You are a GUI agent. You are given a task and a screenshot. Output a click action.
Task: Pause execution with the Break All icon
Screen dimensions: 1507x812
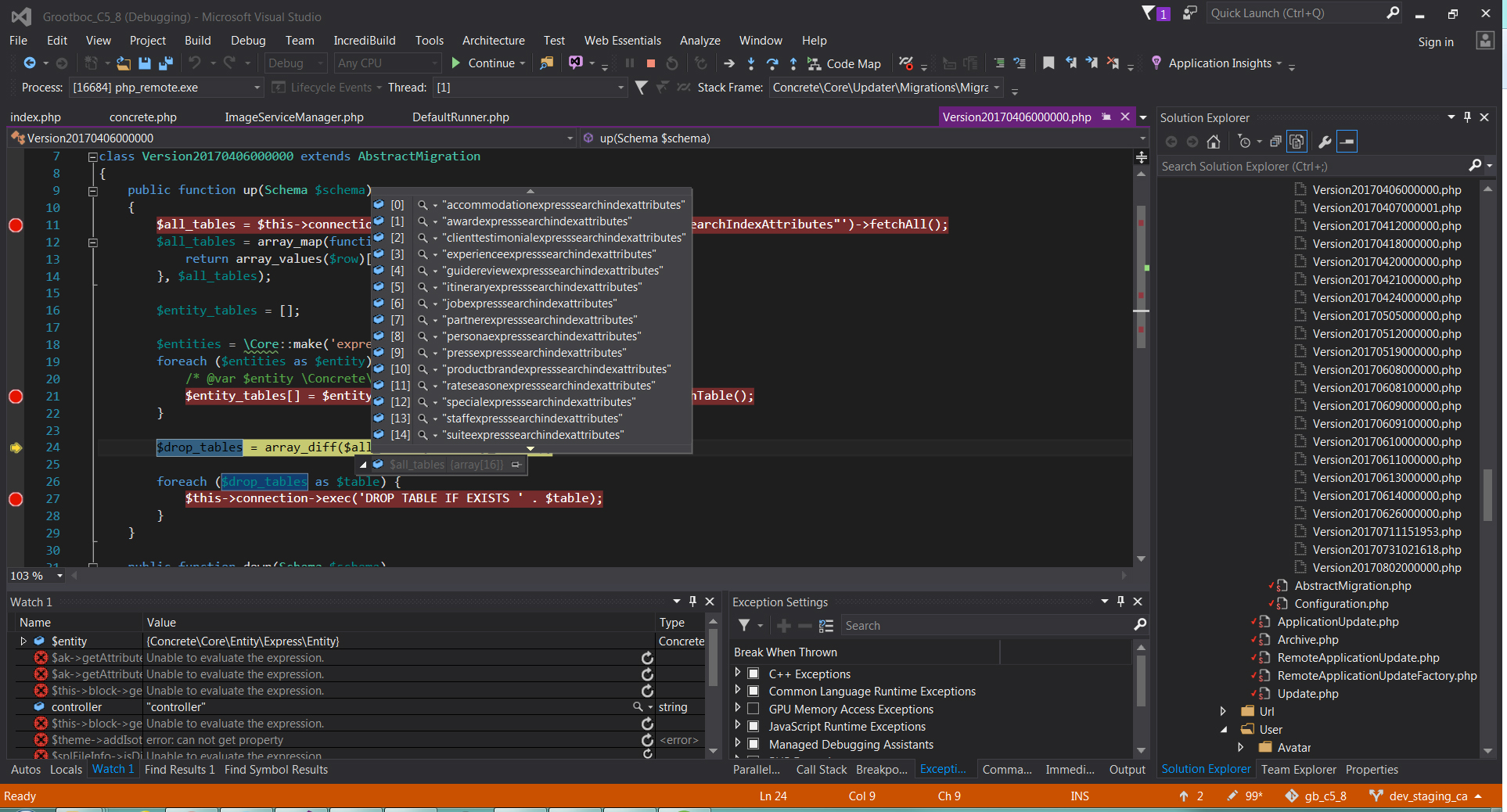coord(630,63)
